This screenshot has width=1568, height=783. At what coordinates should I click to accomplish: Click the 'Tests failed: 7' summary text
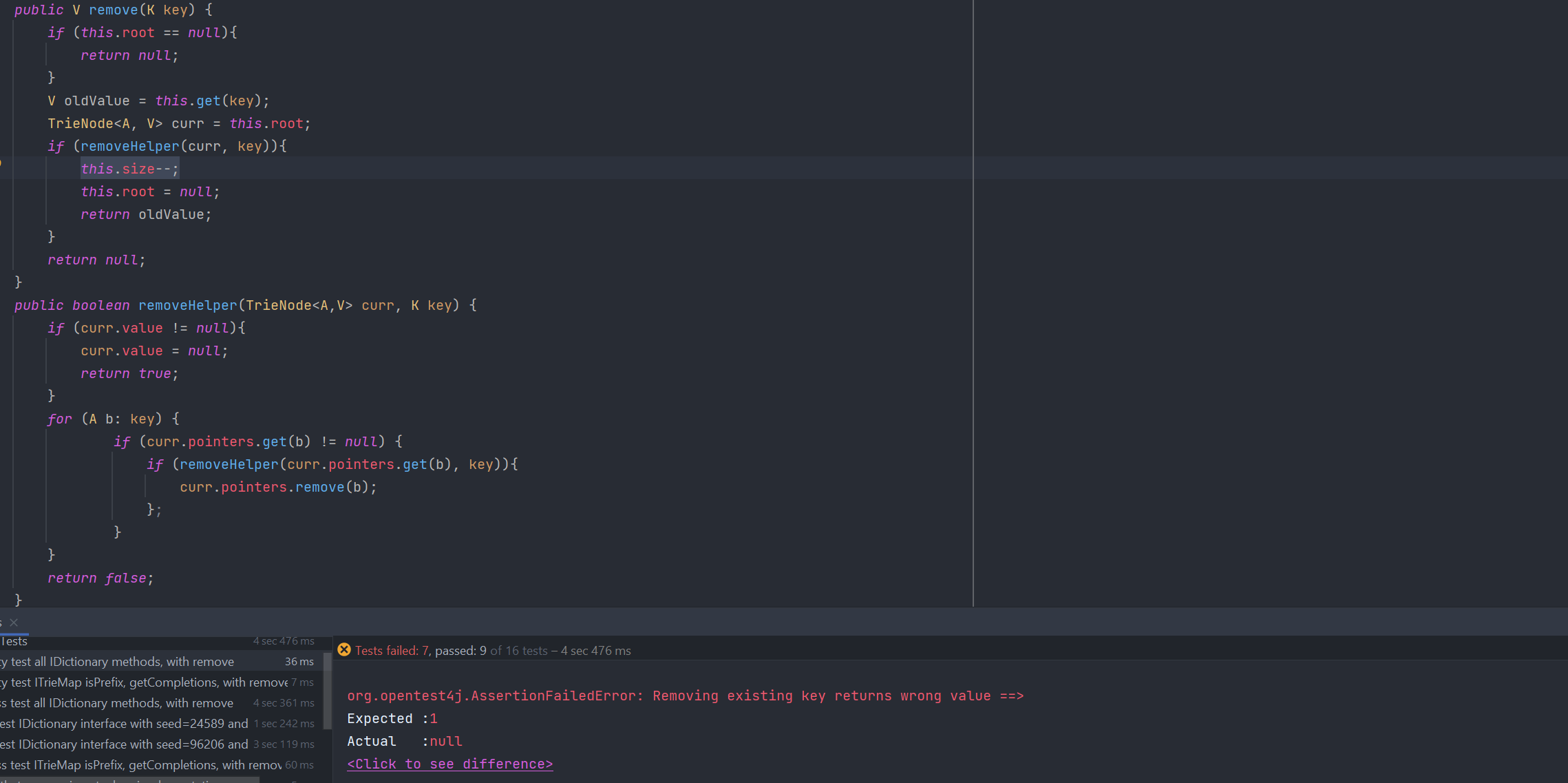tap(392, 651)
